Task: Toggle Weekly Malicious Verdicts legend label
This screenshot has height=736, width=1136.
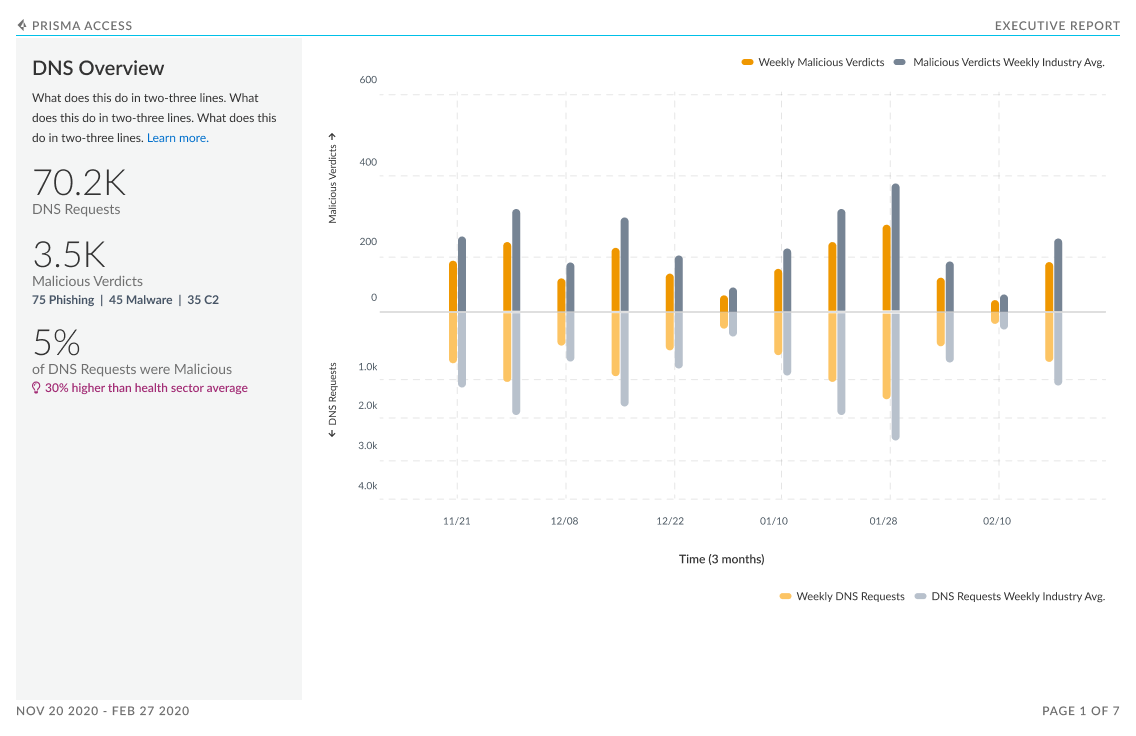Action: click(821, 62)
